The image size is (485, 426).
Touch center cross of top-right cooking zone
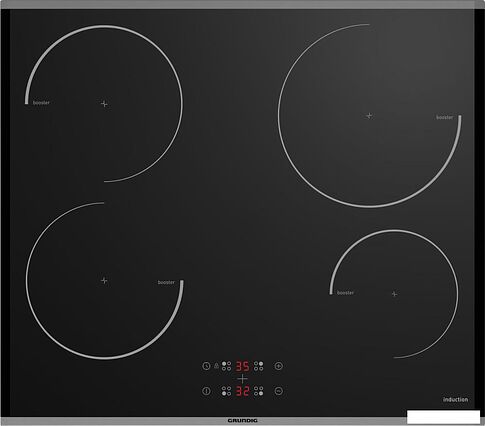point(369,116)
